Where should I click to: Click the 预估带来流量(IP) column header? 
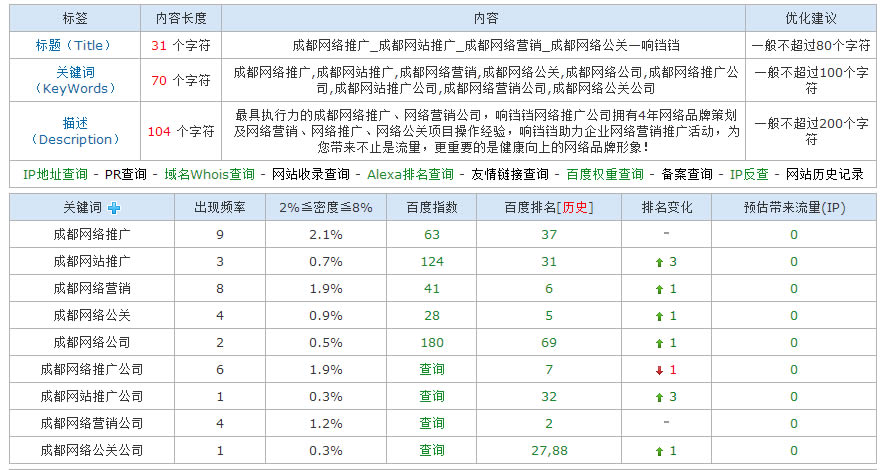(x=794, y=207)
